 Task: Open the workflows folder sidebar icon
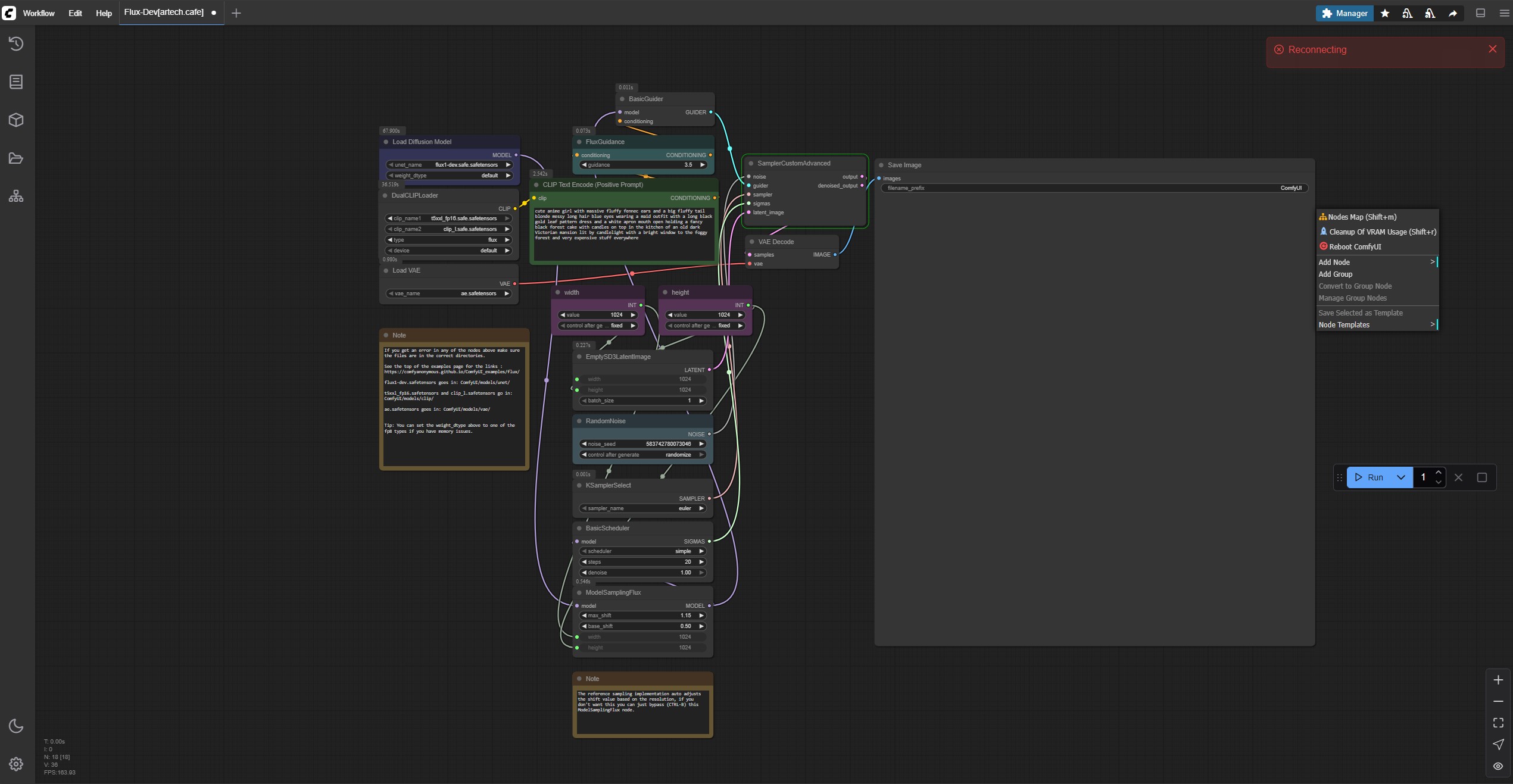(x=16, y=158)
